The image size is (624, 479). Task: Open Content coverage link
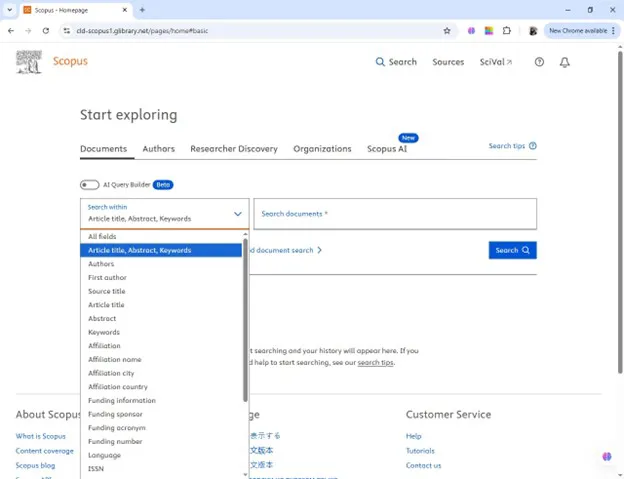pyautogui.click(x=45, y=451)
